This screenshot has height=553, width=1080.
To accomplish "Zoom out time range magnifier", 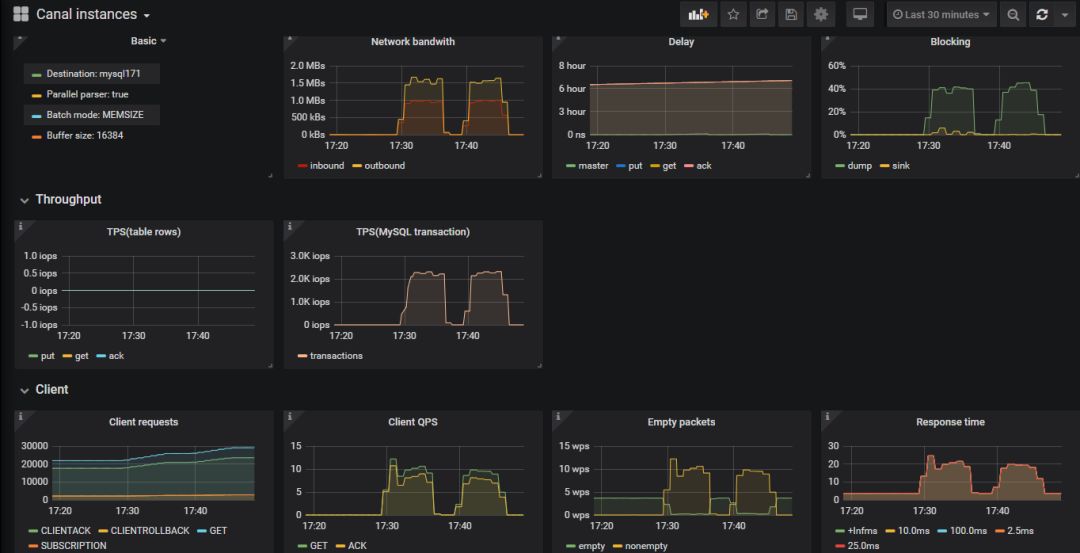I will (x=1012, y=14).
